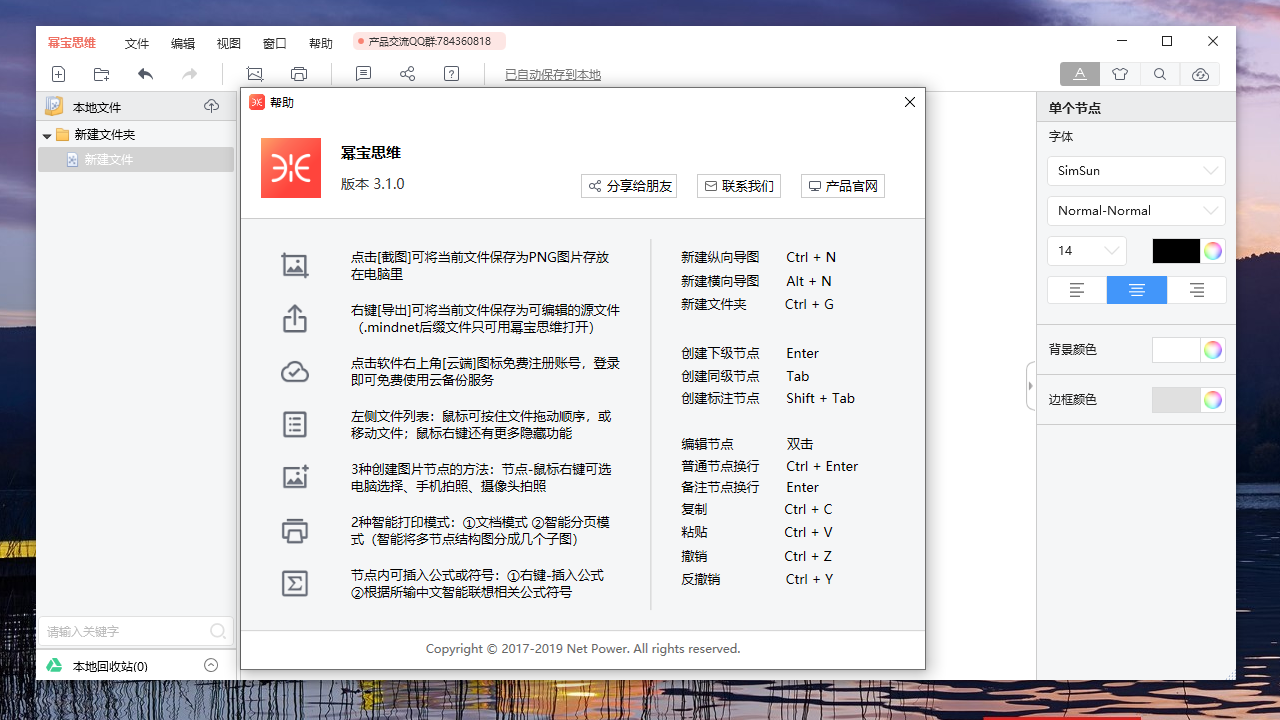Image resolution: width=1280 pixels, height=720 pixels.
Task: Click the search magnifier in top-right toolbar
Action: coord(1160,74)
